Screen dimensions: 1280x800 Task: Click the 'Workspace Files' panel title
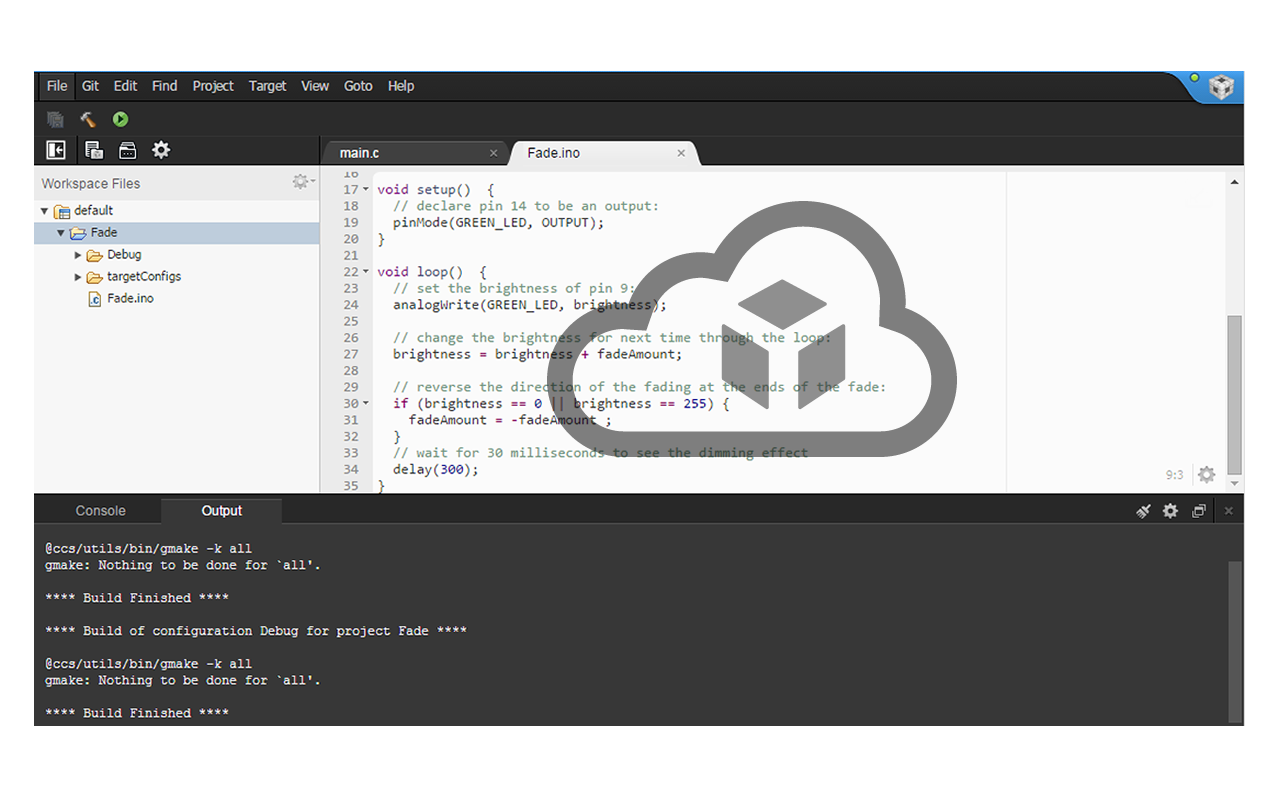(91, 183)
